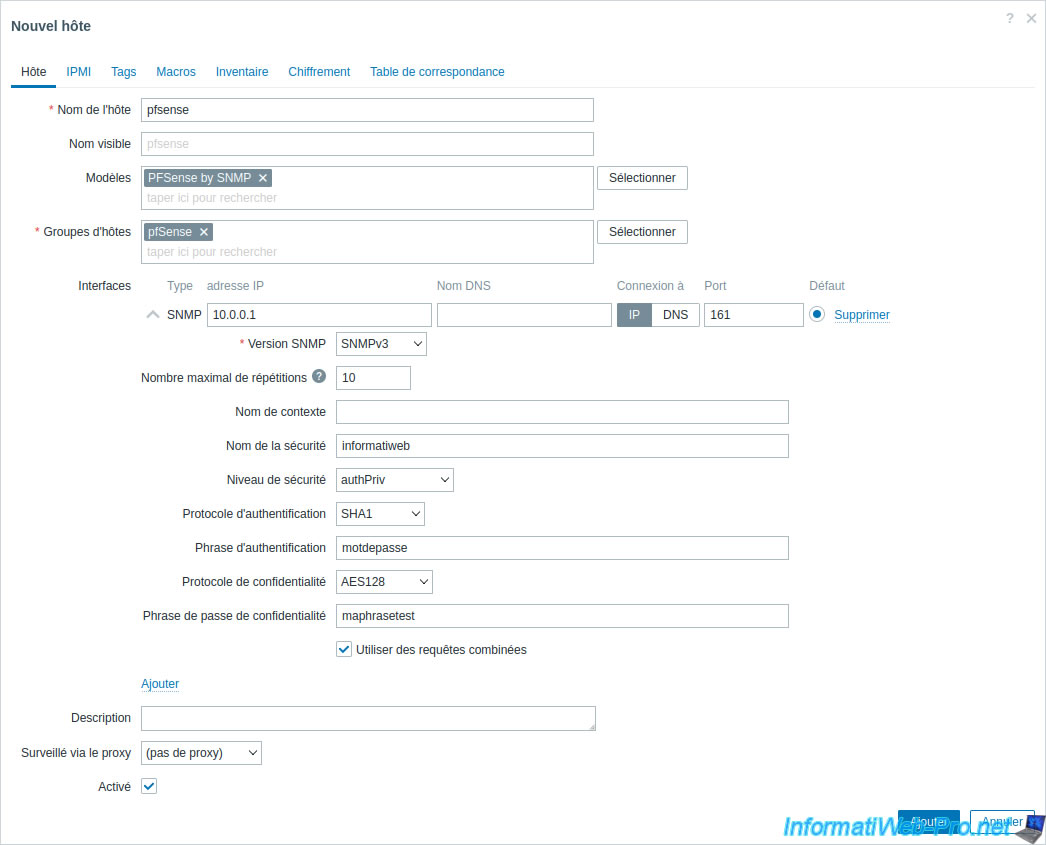Viewport: 1046px width, 845px height.
Task: Click the Nom de contexte field
Action: (562, 412)
